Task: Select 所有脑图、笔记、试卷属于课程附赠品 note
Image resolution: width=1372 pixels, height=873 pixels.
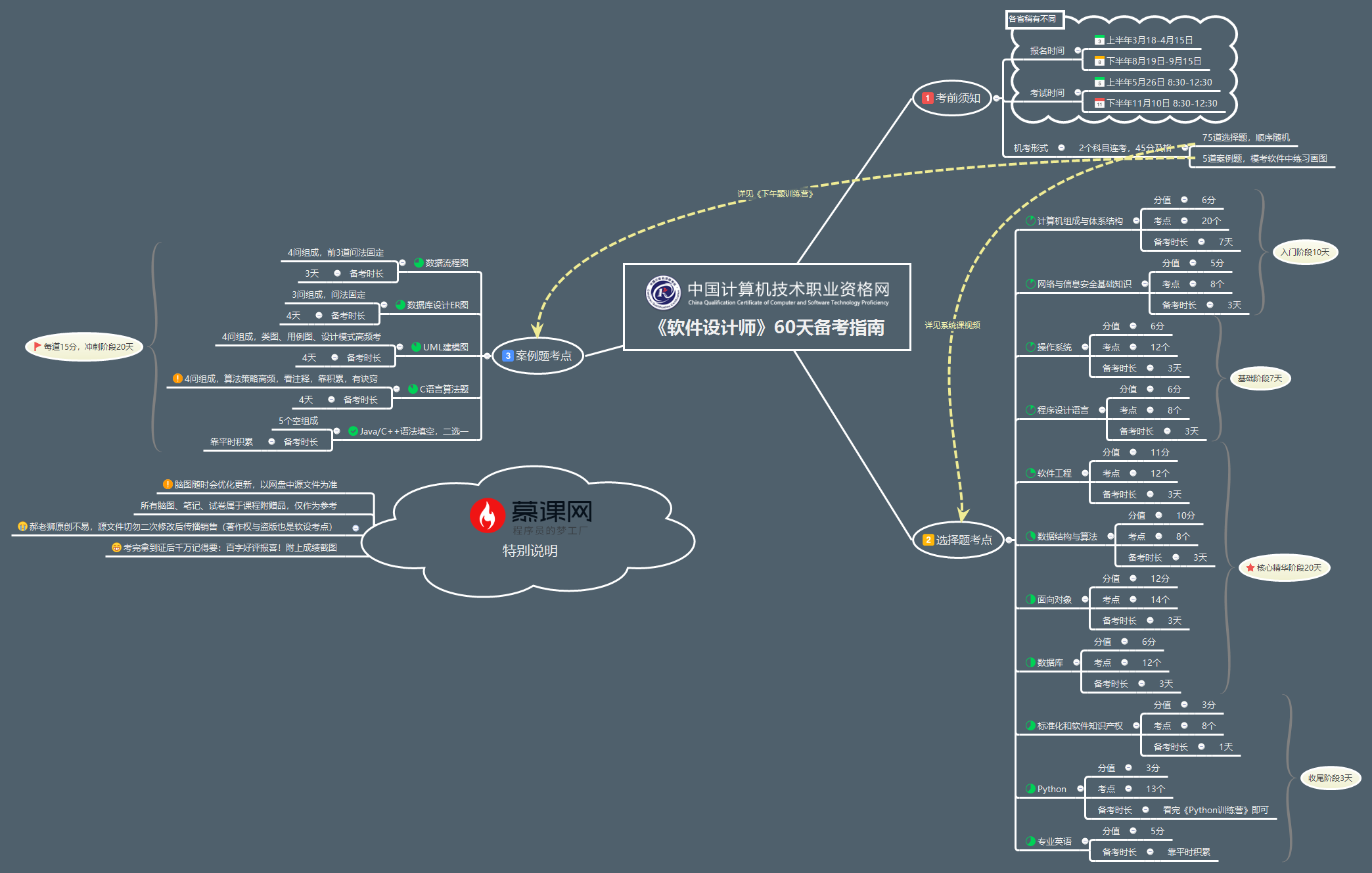Action: click(239, 506)
